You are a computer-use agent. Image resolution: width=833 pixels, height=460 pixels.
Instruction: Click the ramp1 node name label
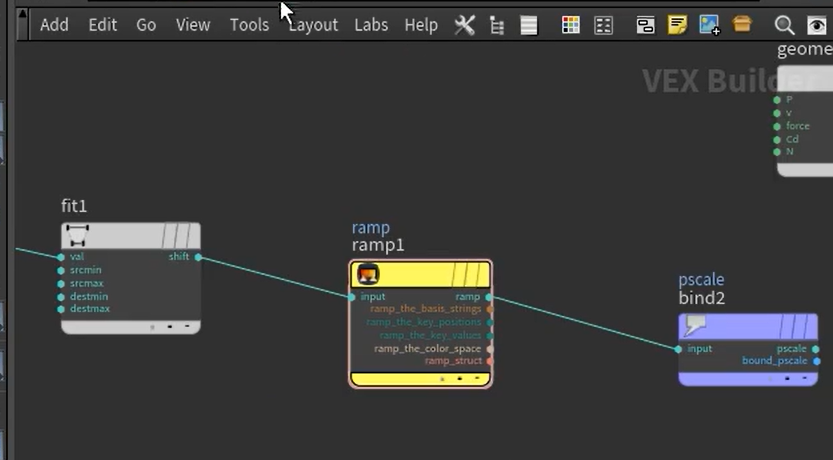coord(378,245)
